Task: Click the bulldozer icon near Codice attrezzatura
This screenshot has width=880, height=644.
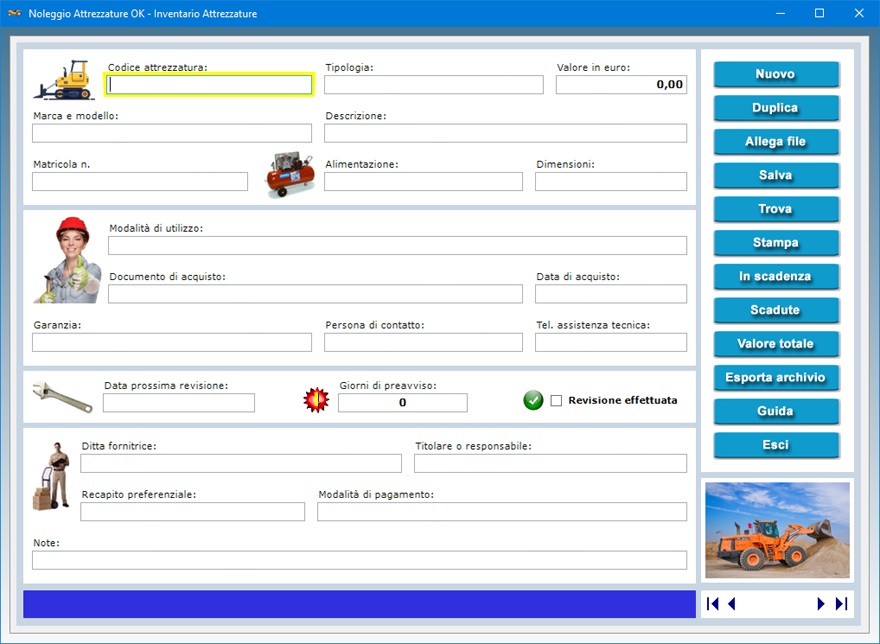Action: tap(64, 80)
